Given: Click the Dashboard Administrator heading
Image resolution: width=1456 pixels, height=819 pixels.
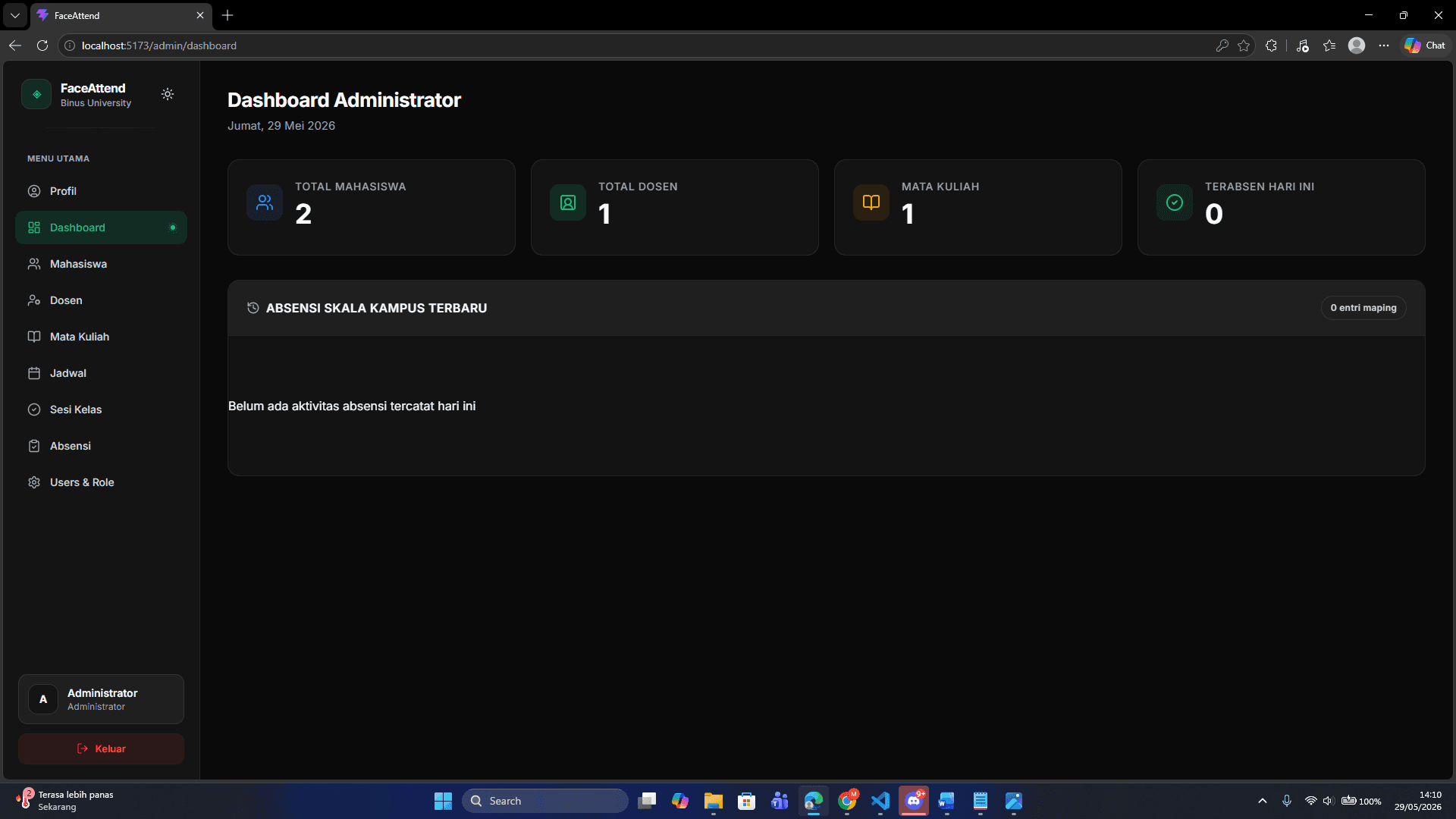Looking at the screenshot, I should tap(344, 100).
